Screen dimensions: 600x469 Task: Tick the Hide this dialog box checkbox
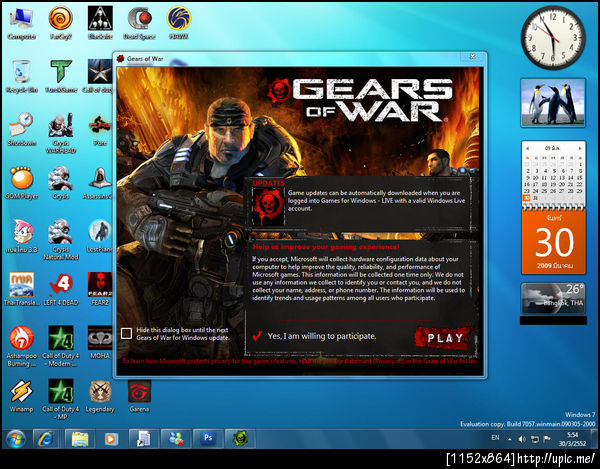click(126, 334)
